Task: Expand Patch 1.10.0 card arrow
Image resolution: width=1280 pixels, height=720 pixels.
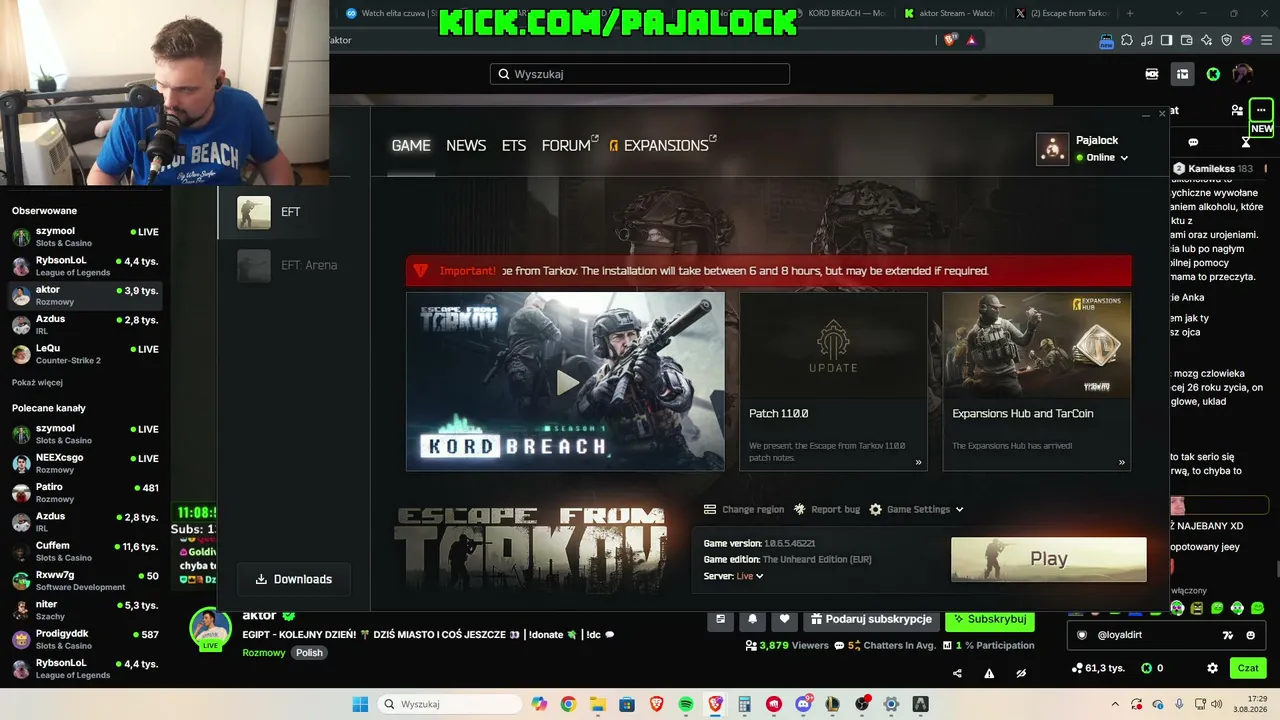Action: click(918, 462)
